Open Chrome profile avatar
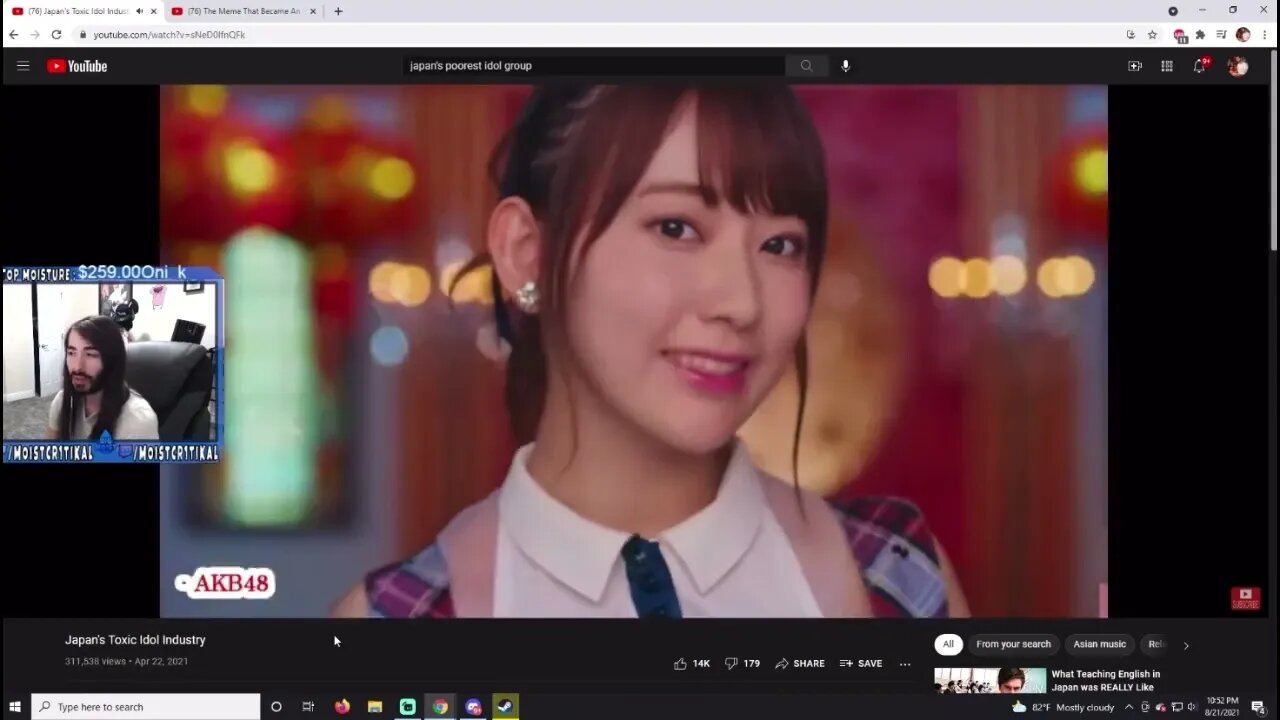 tap(1243, 34)
